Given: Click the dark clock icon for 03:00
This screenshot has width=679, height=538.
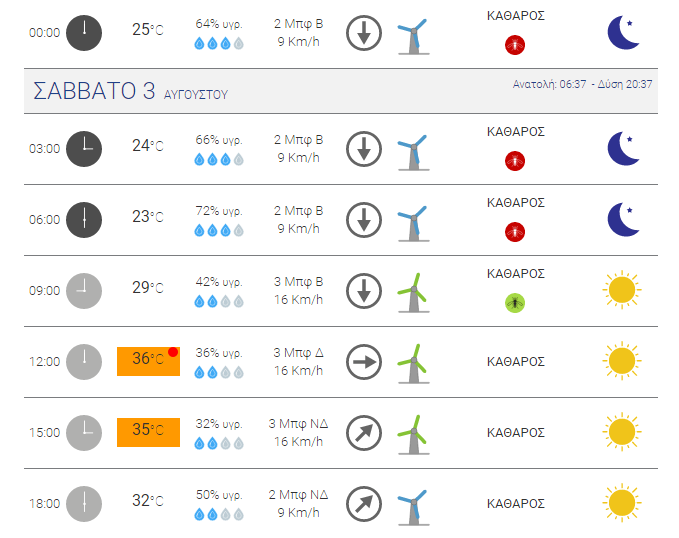Looking at the screenshot, I should click(84, 149).
